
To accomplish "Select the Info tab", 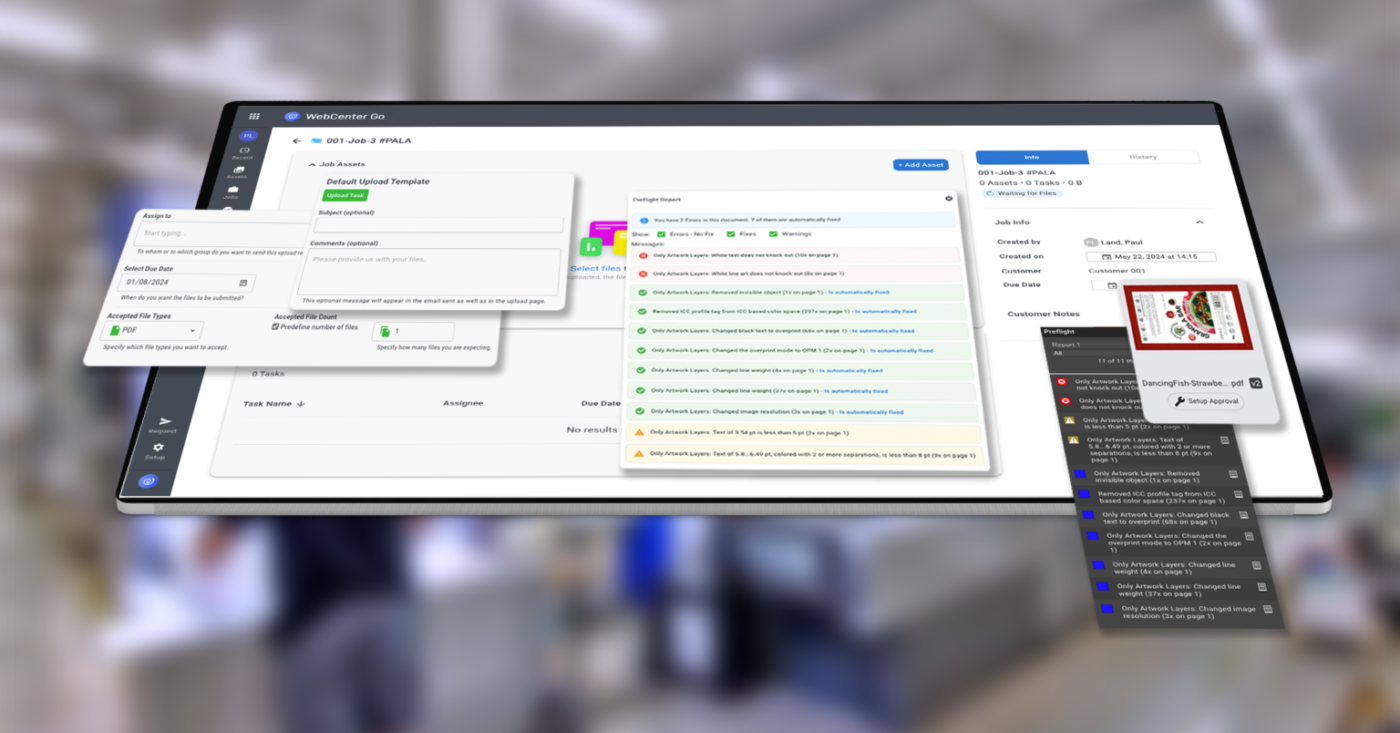I will click(x=1031, y=157).
